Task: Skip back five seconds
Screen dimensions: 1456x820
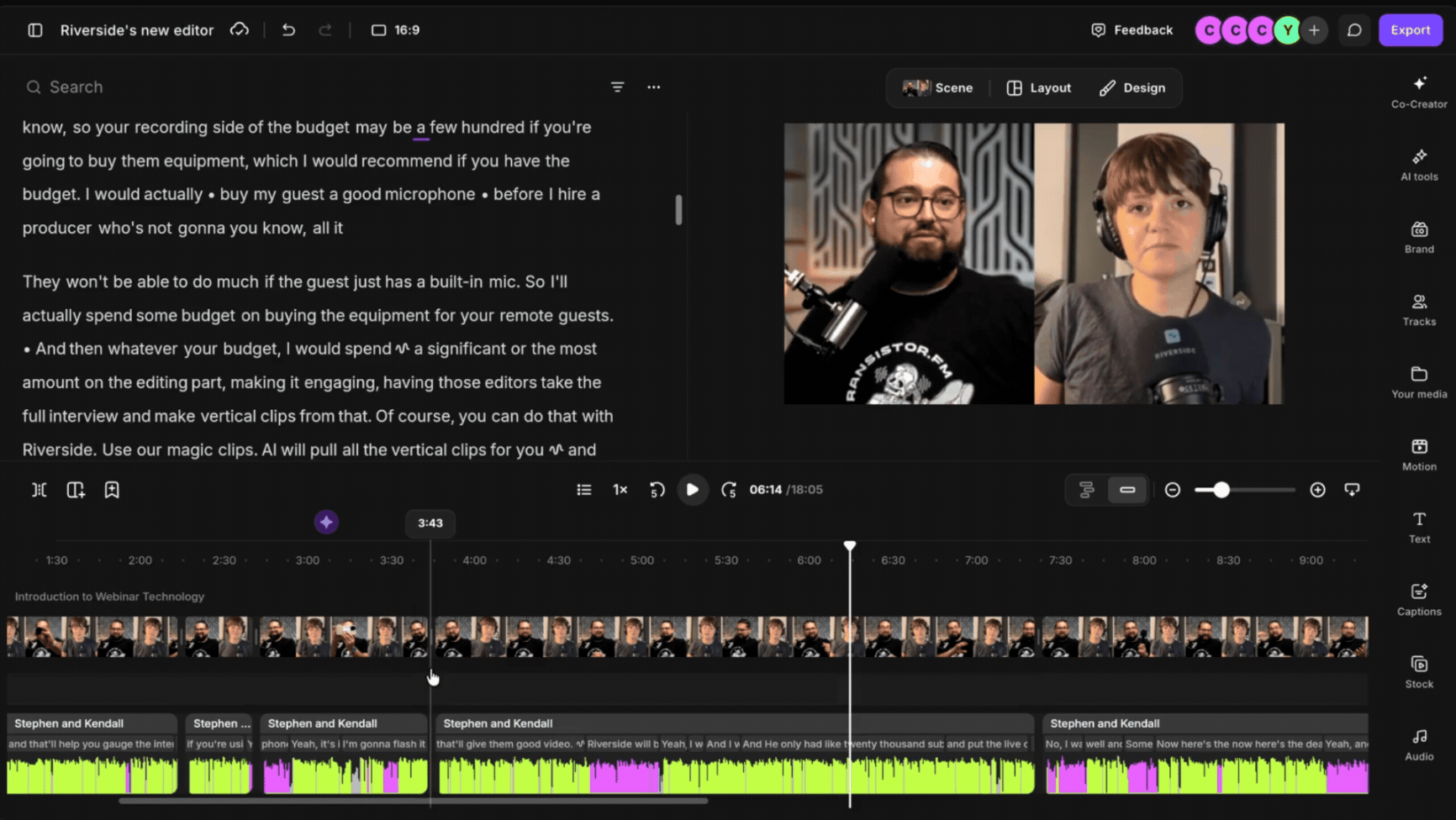Action: (657, 490)
